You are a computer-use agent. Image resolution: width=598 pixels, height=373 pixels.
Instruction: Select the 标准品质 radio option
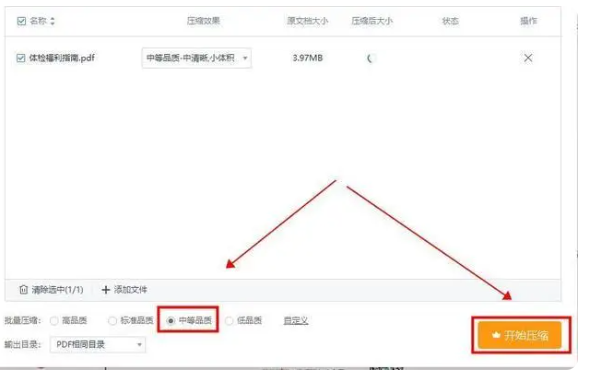(x=113, y=321)
